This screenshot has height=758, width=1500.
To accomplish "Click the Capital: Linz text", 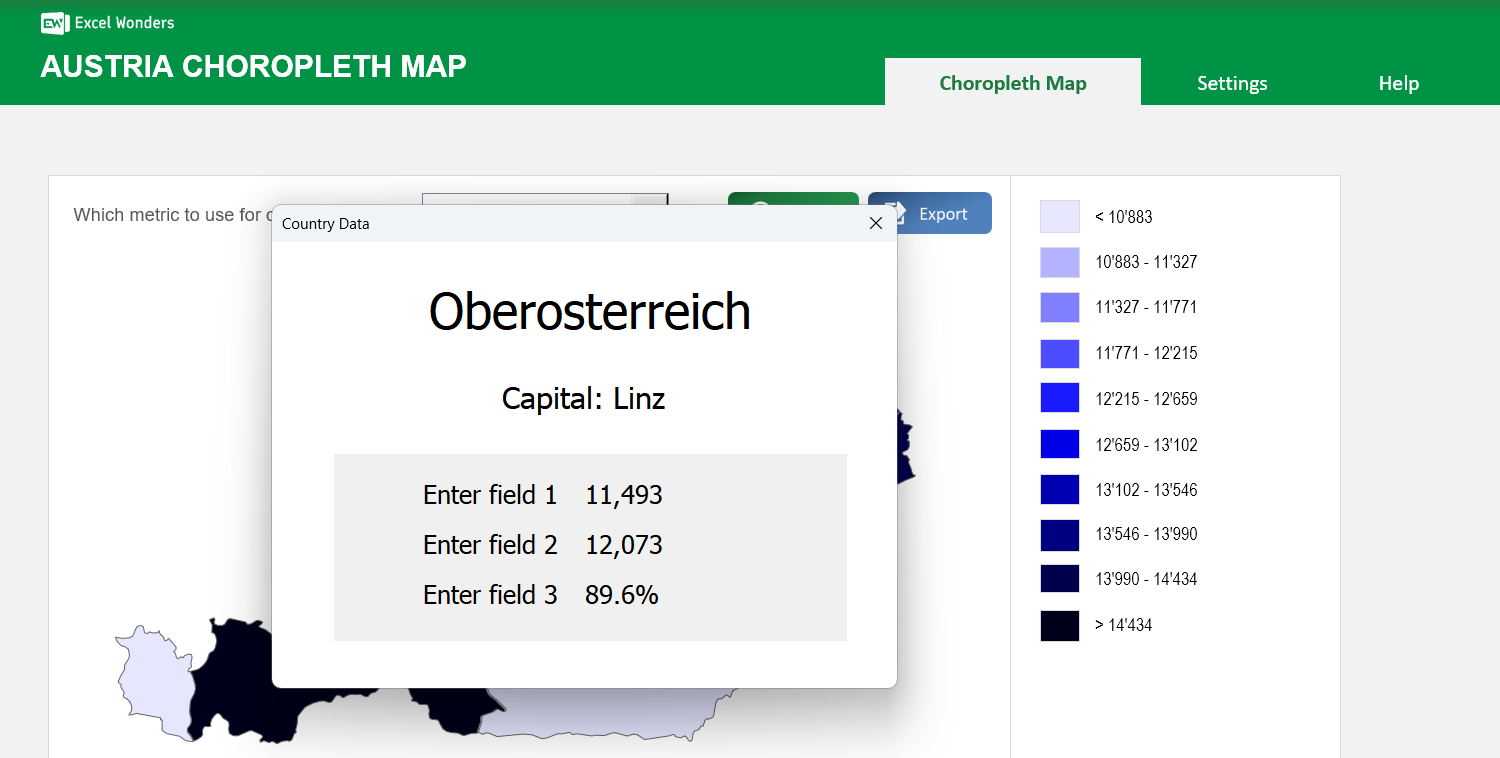I will click(x=583, y=398).
